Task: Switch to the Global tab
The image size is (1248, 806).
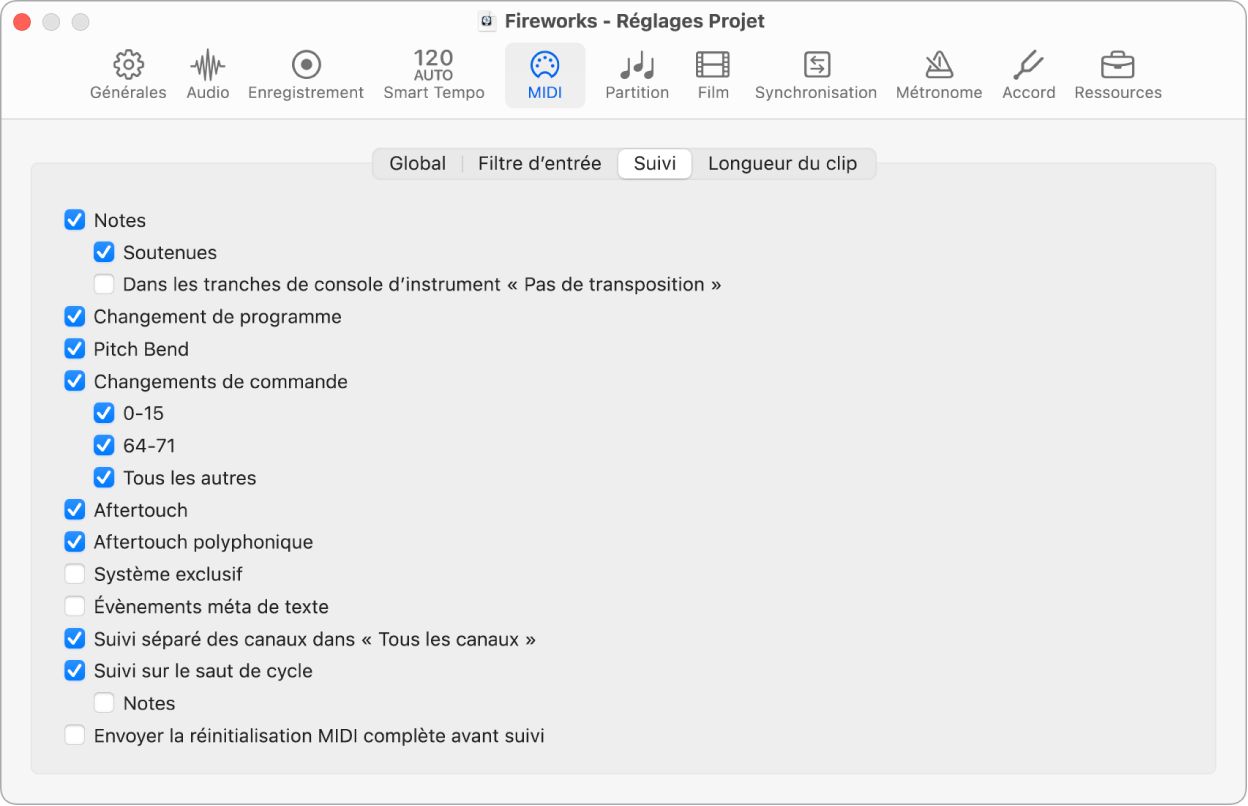Action: (x=418, y=164)
